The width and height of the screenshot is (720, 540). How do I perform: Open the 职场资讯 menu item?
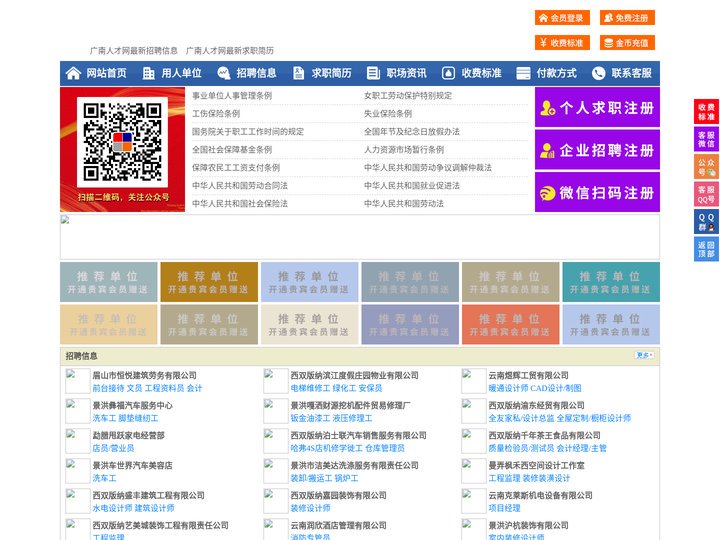click(x=406, y=73)
